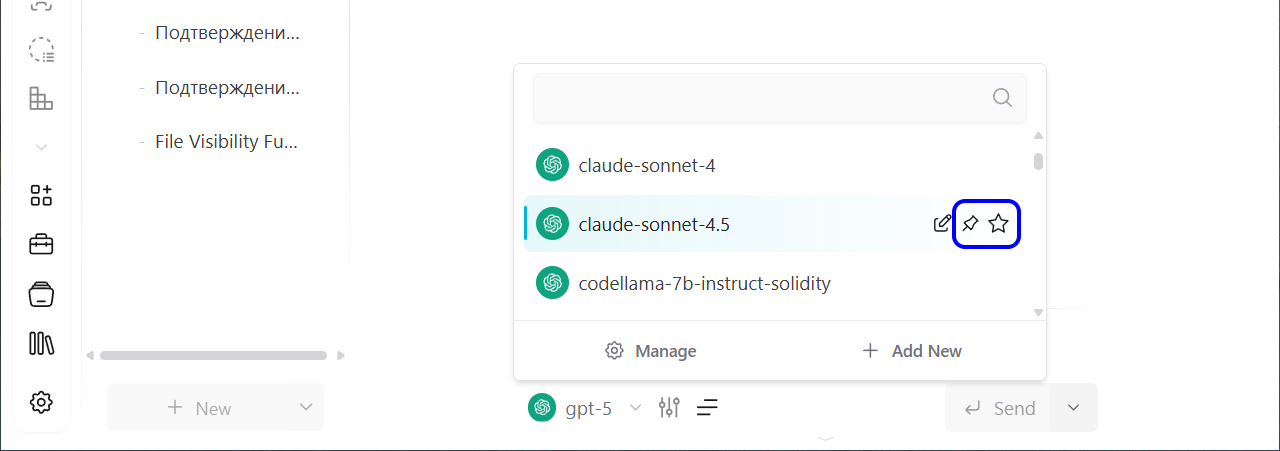
Task: Select claude-sonnet-4 from the model list
Action: pyautogui.click(x=646, y=165)
